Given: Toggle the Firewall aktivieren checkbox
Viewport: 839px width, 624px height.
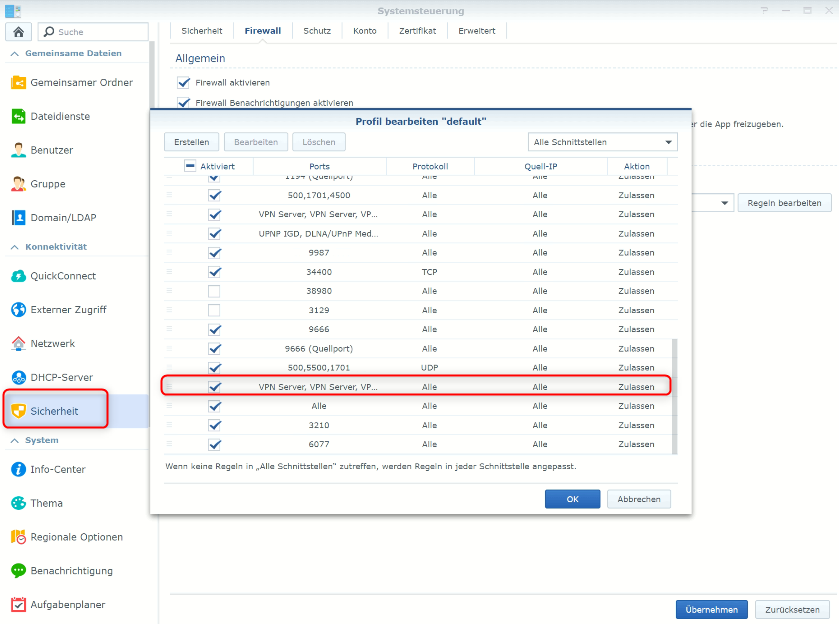Looking at the screenshot, I should coord(183,83).
